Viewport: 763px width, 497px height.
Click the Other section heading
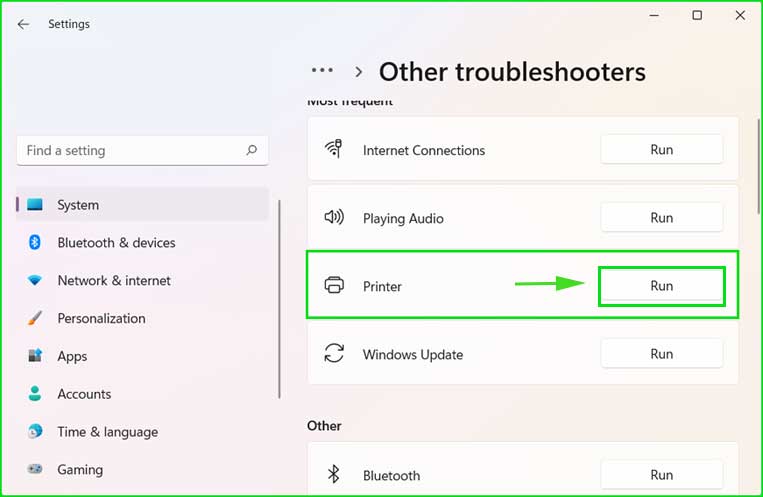[x=324, y=426]
